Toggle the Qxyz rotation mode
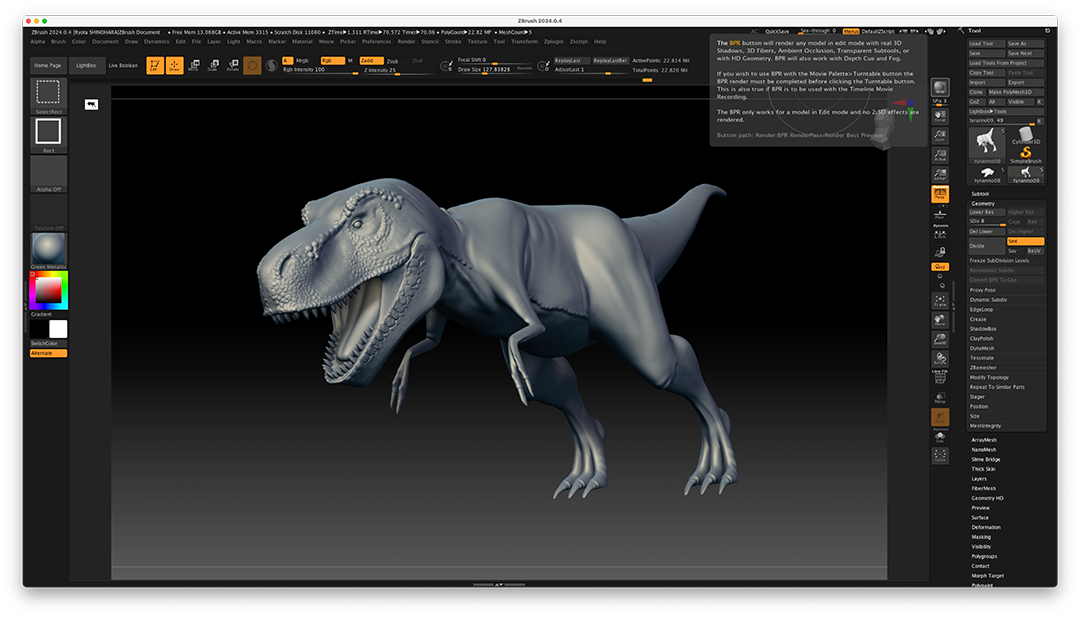 pyautogui.click(x=939, y=266)
